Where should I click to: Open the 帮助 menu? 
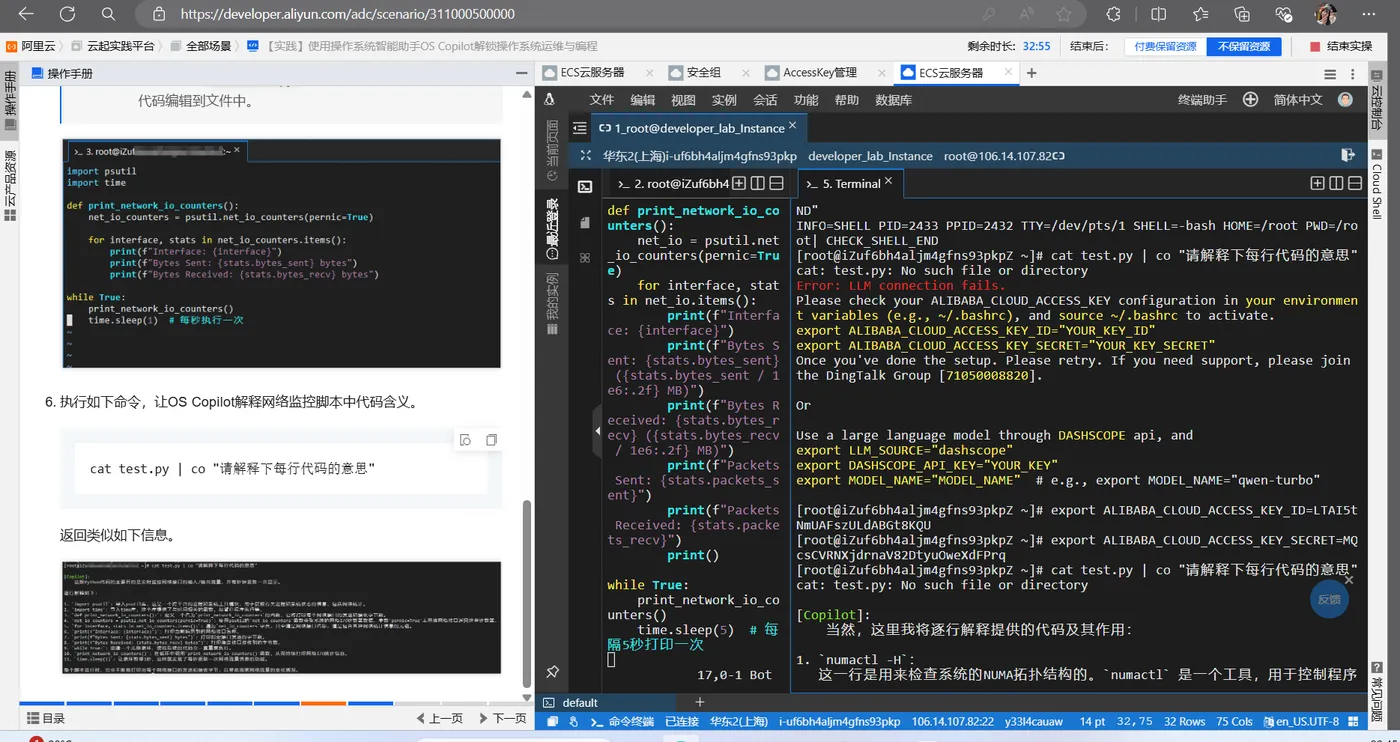point(846,99)
